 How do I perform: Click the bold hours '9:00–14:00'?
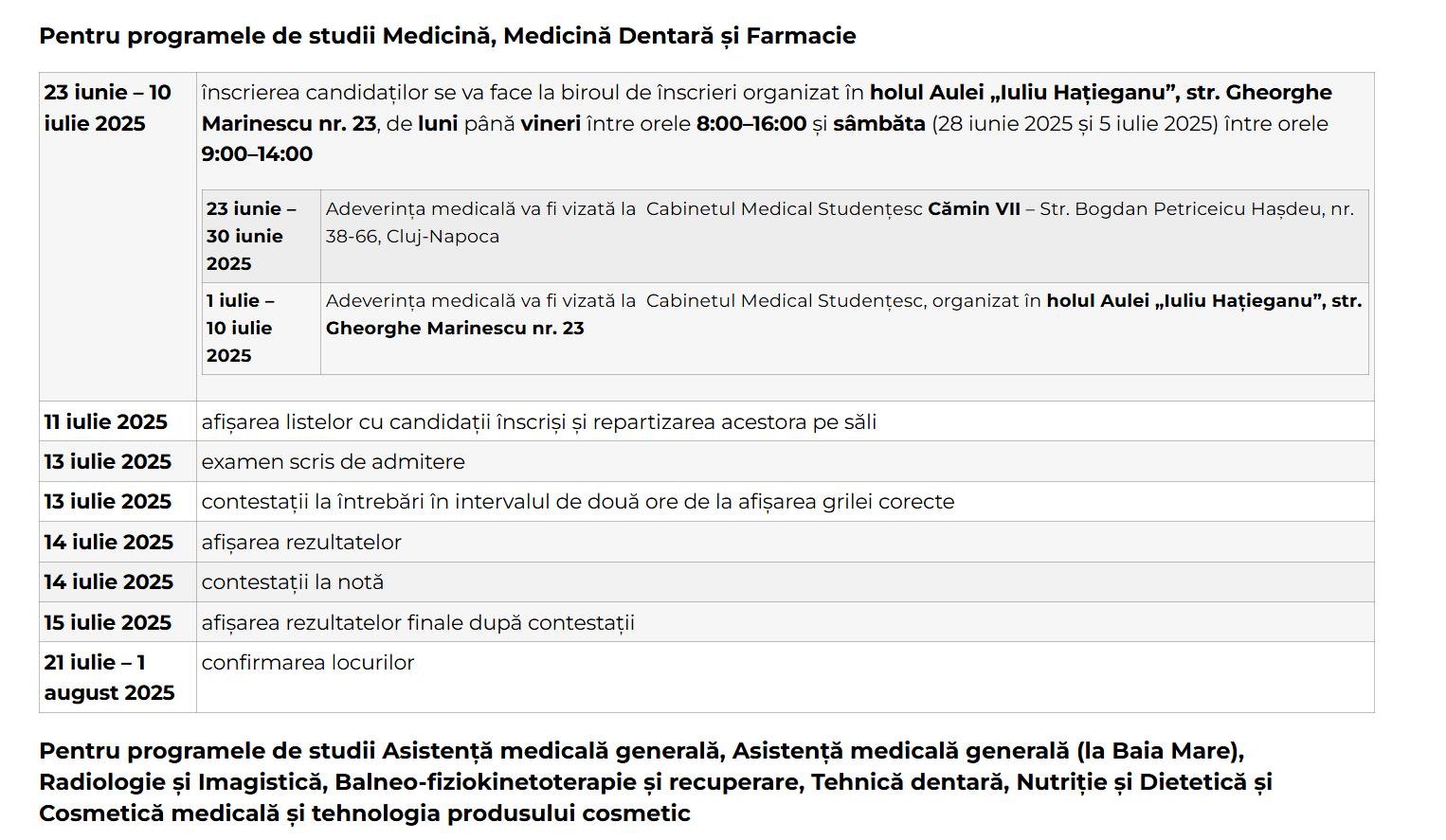257,154
